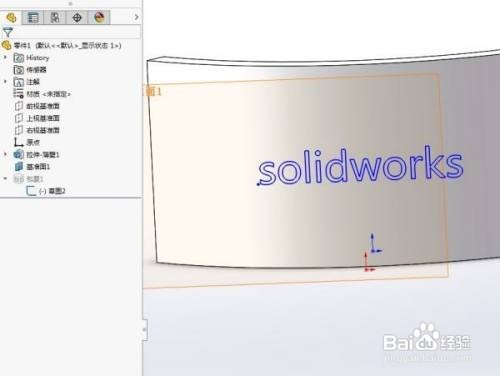The height and width of the screenshot is (376, 500).
Task: Show more manager tabs via chevron arrow
Action: click(x=136, y=17)
